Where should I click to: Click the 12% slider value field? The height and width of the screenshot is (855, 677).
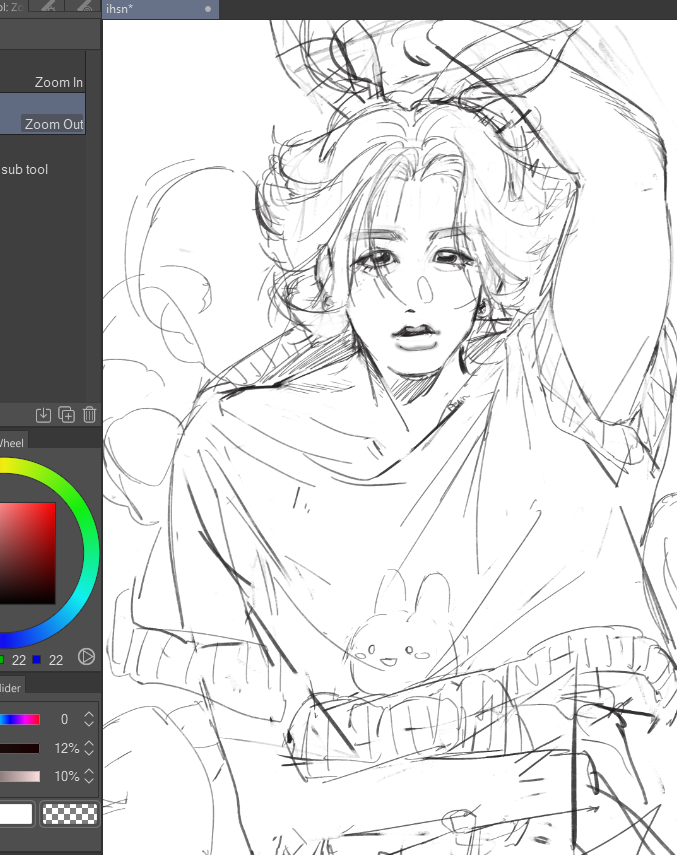67,749
